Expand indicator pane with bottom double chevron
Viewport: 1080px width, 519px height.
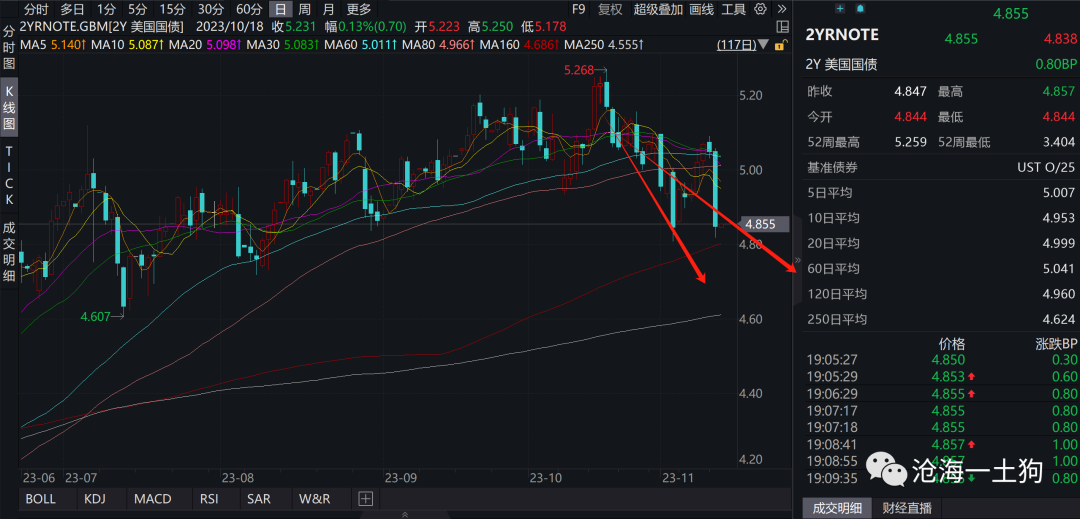404,514
